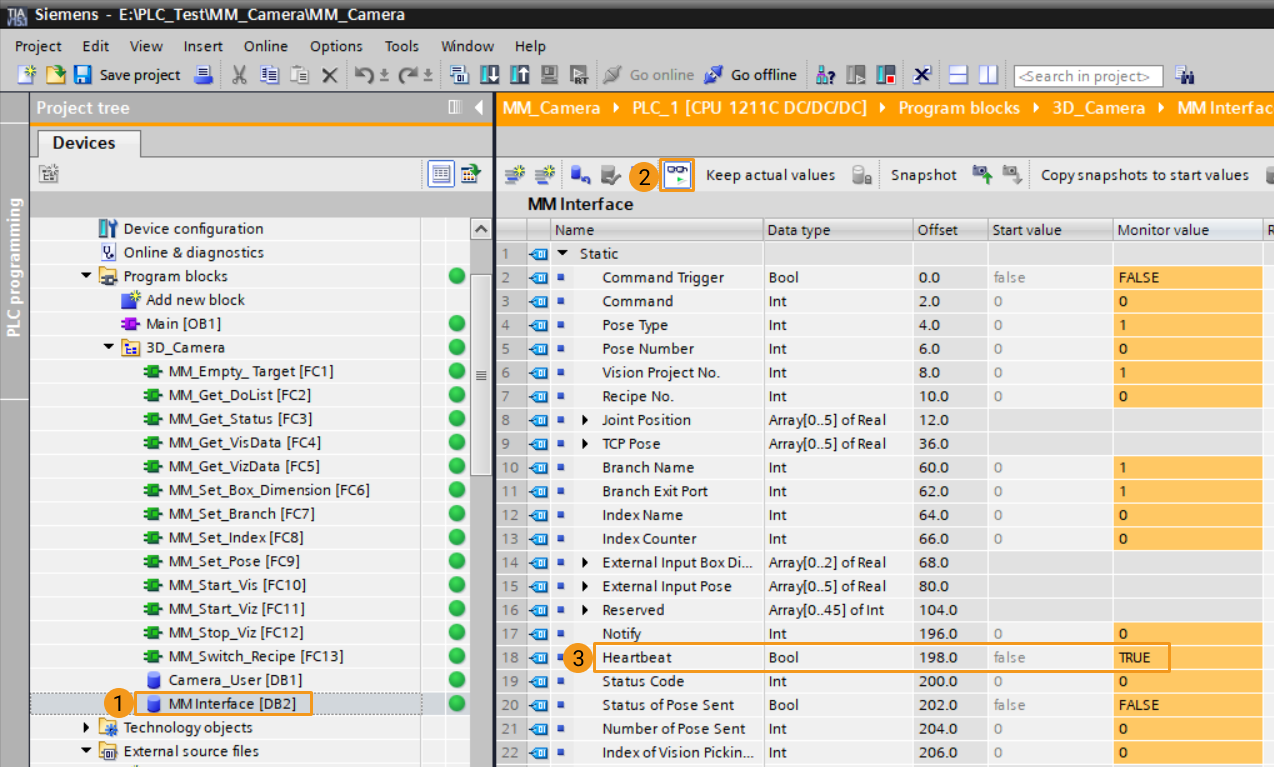Click Copy snapshots to start values

(1144, 175)
